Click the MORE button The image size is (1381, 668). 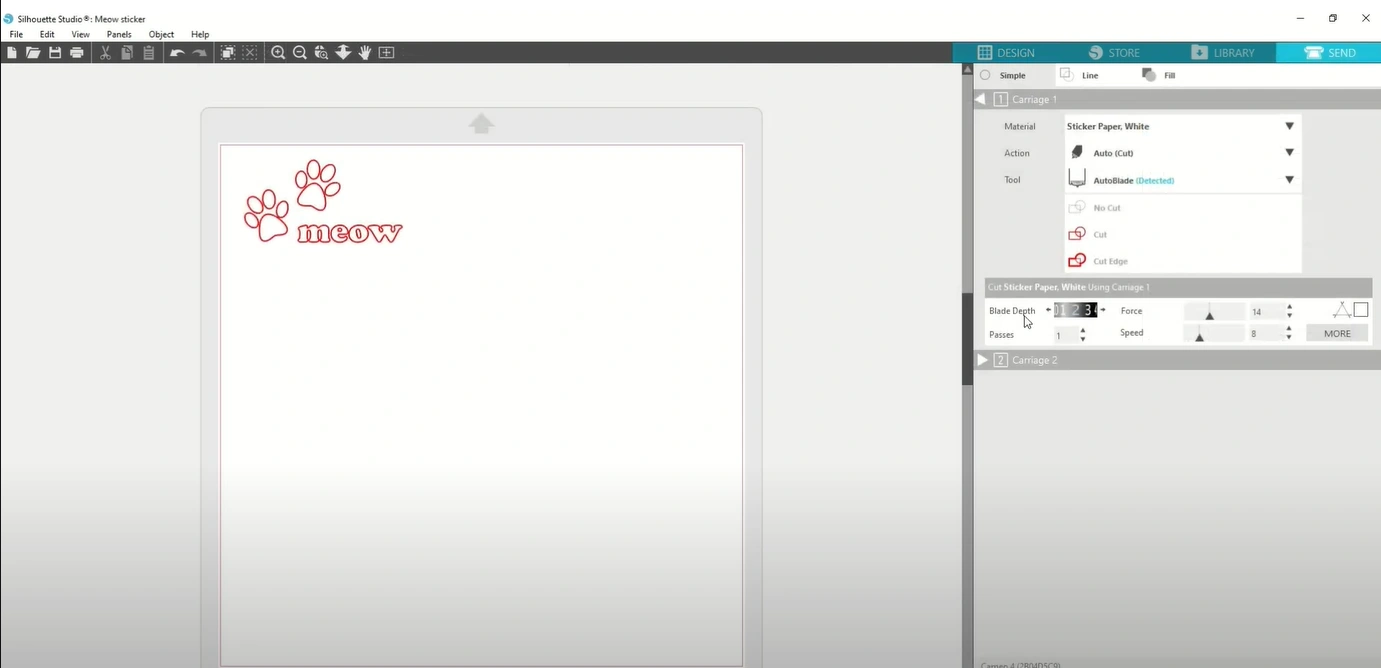coord(1336,334)
